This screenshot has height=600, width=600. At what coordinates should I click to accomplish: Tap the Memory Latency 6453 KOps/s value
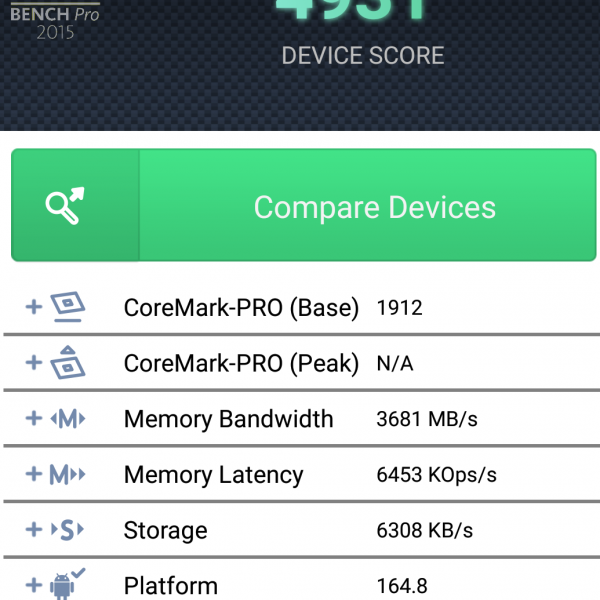(x=436, y=475)
